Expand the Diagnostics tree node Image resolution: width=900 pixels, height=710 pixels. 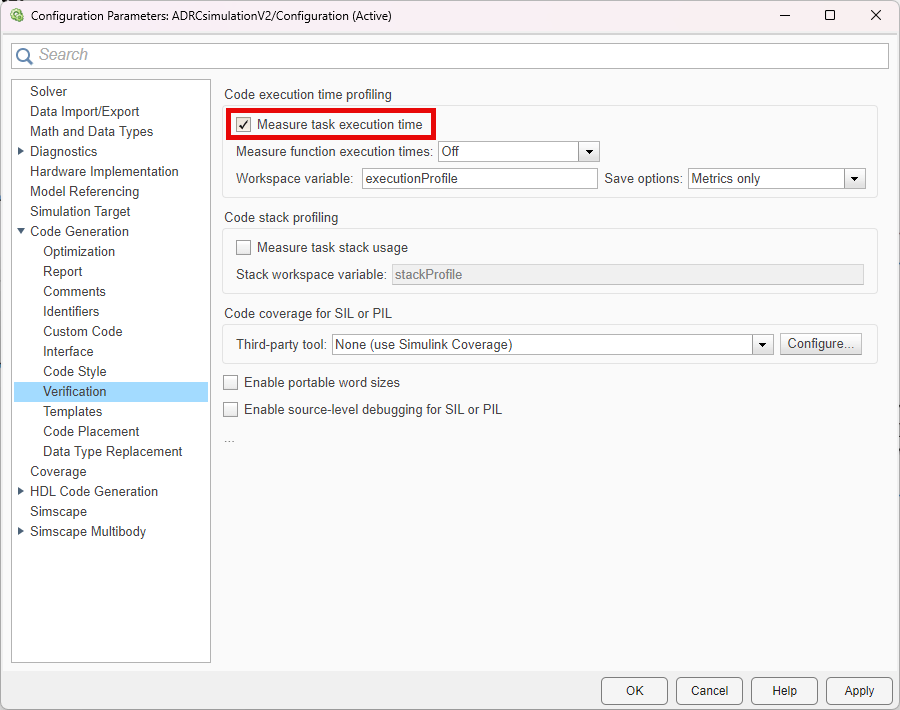point(22,152)
